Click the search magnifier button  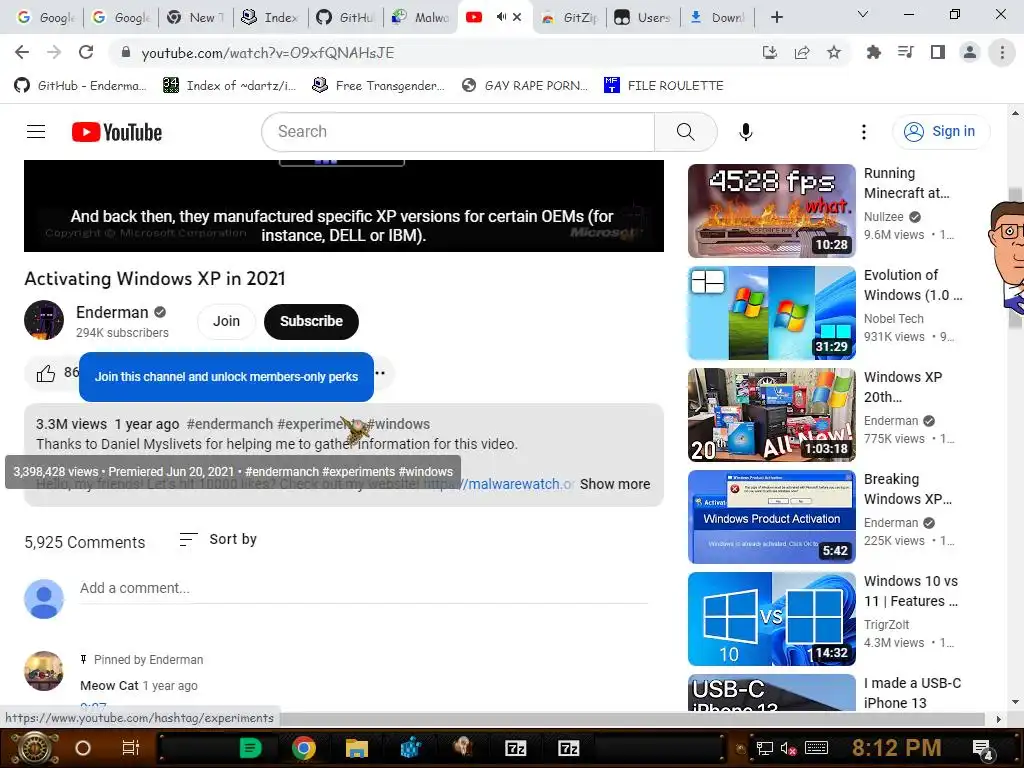(686, 132)
